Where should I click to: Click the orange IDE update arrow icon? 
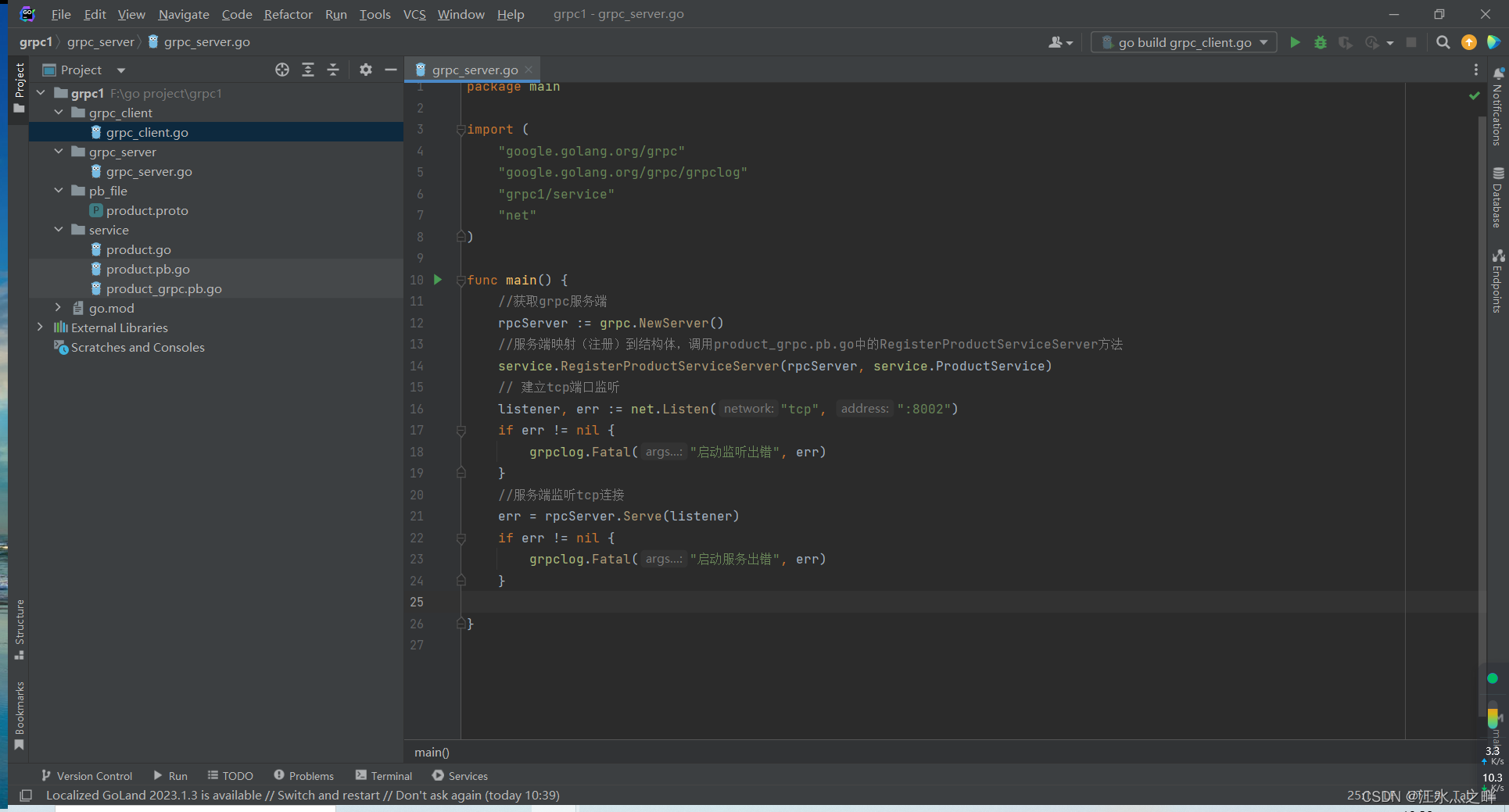[x=1469, y=42]
